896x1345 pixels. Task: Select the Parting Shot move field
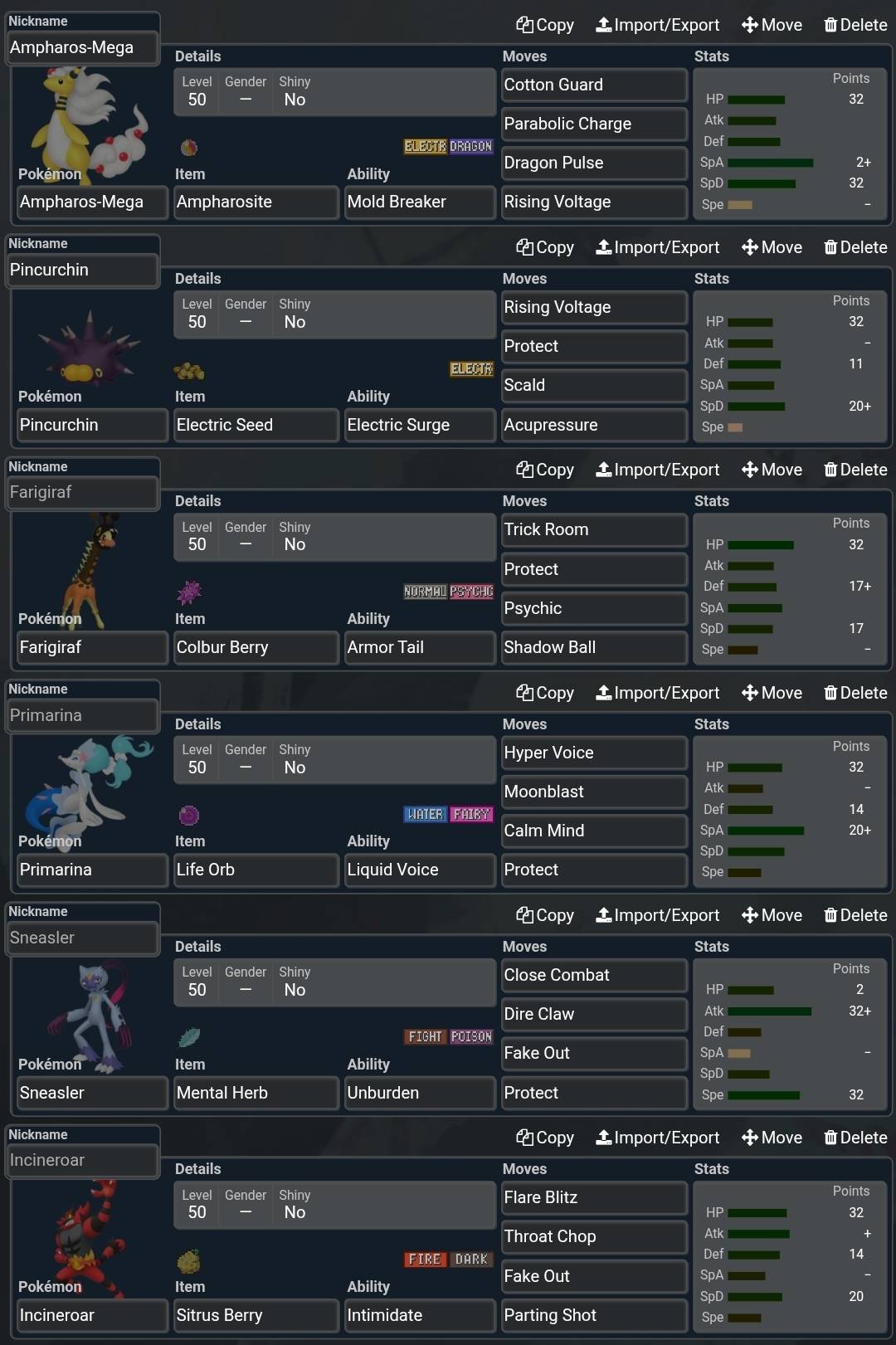[594, 1315]
